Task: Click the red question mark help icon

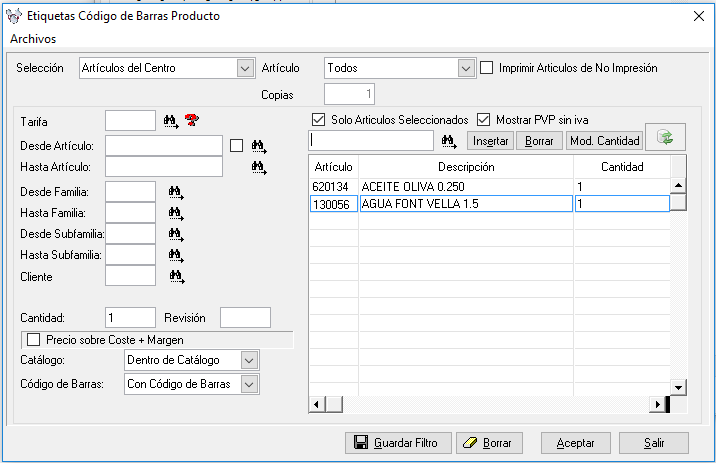Action: pos(192,120)
